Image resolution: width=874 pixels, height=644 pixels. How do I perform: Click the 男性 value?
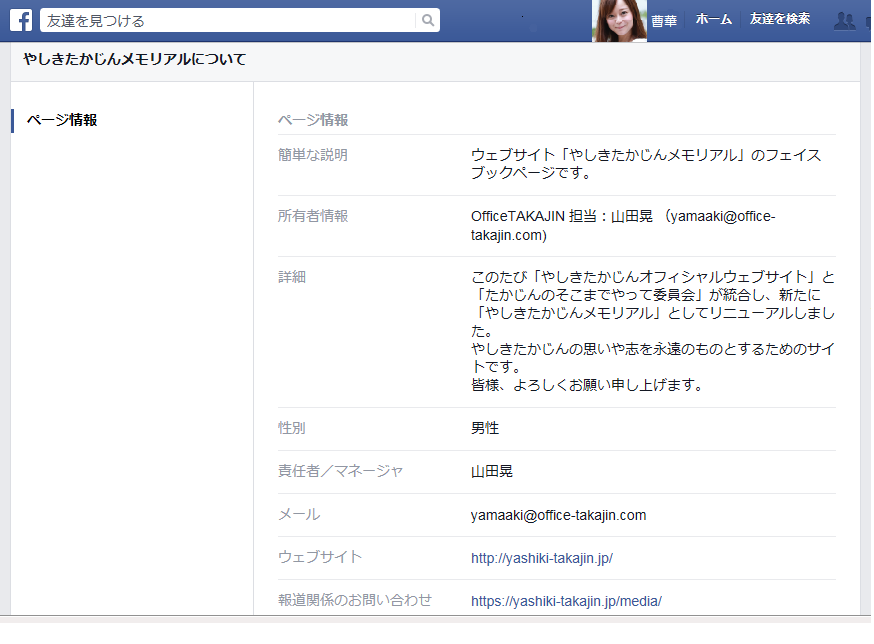485,428
